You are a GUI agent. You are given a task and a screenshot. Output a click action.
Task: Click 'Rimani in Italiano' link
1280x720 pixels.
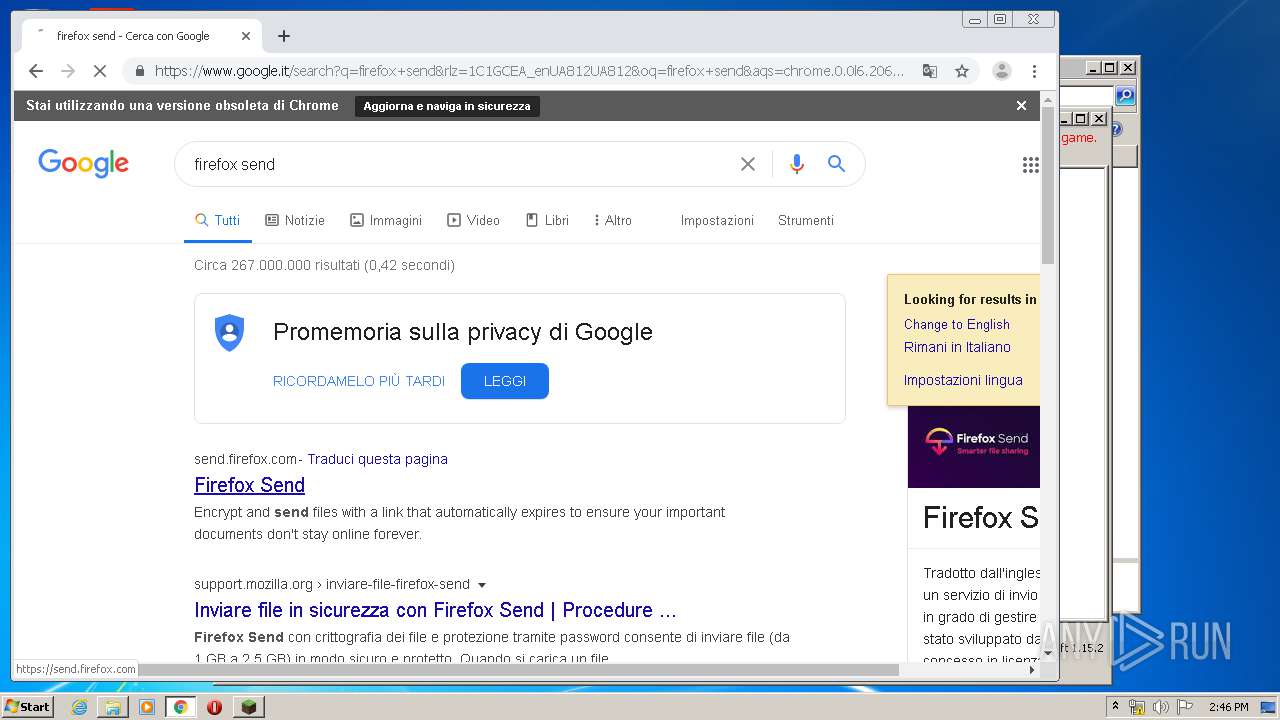tap(957, 347)
